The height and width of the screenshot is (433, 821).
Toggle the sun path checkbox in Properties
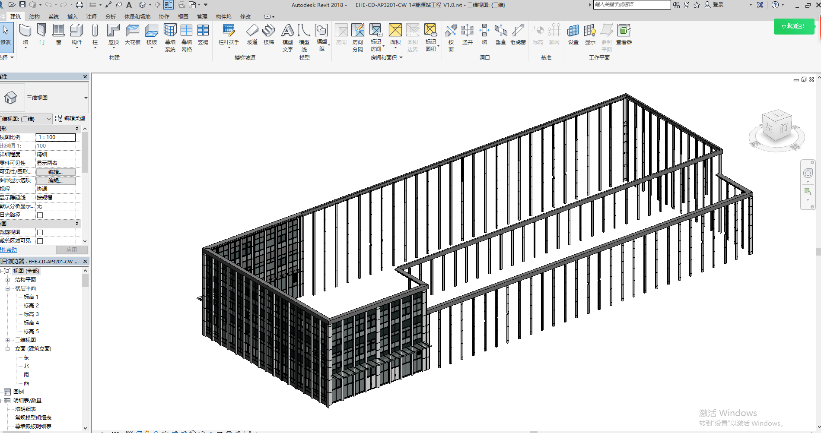click(40, 215)
